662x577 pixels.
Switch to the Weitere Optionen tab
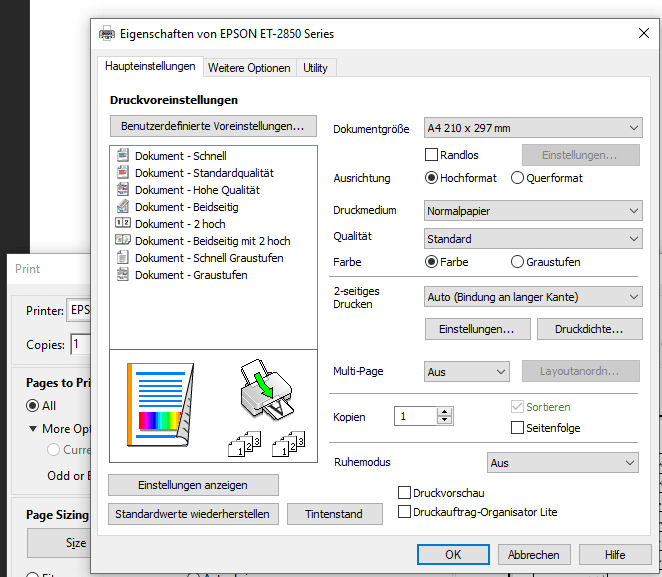tap(249, 68)
